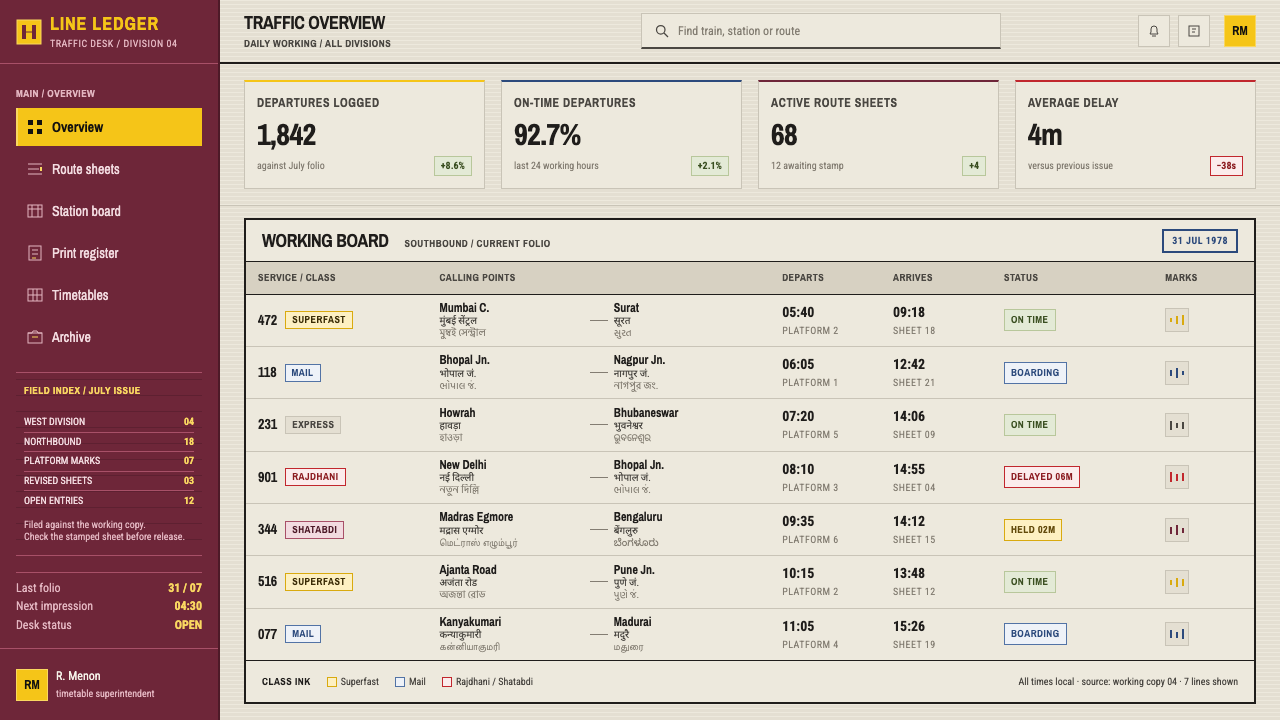Click the OPEN ENTRIES index row
Screen dimensions: 1280x720
click(109, 501)
